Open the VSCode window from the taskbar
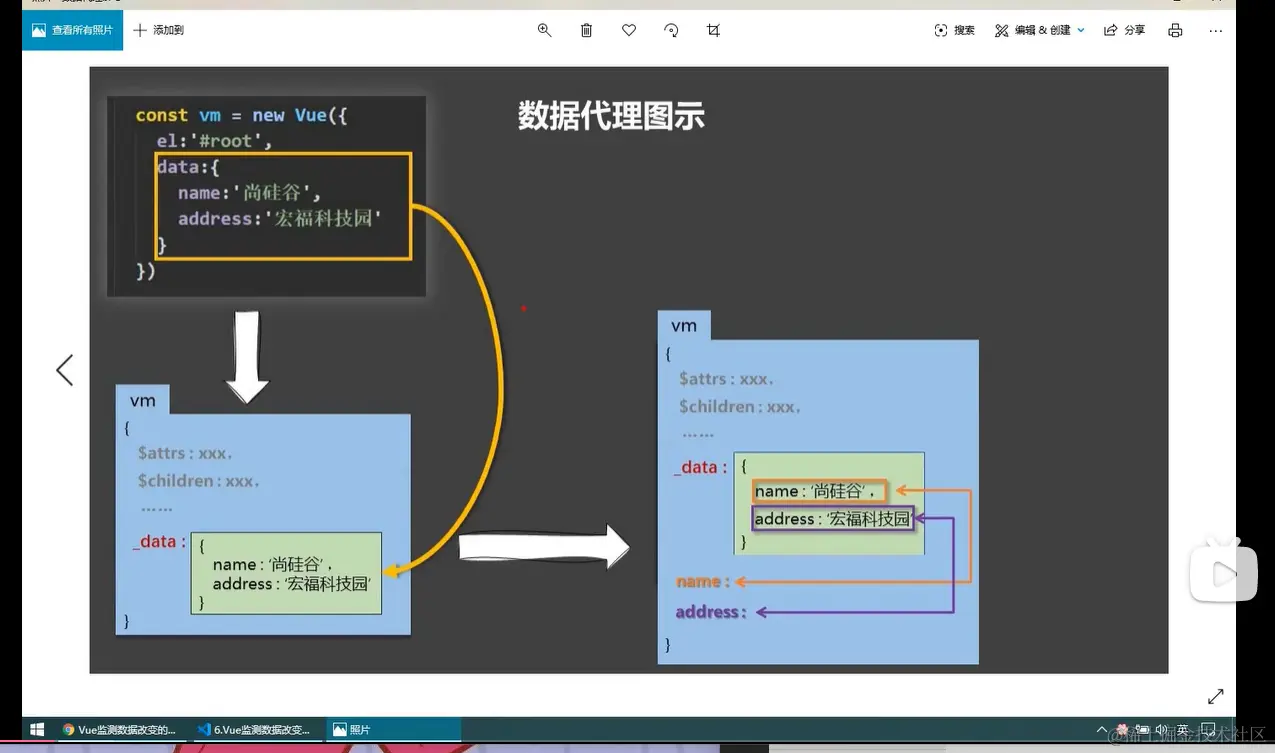 tap(253, 729)
